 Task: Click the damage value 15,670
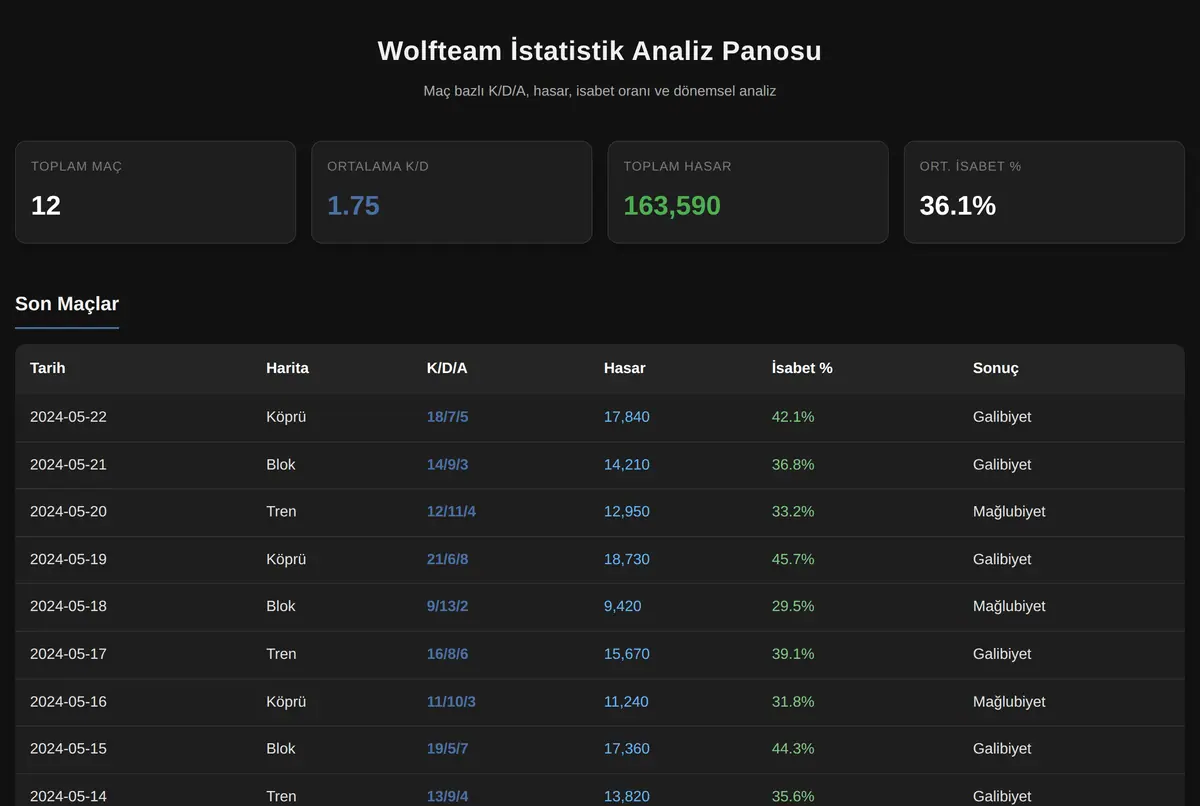tap(627, 654)
